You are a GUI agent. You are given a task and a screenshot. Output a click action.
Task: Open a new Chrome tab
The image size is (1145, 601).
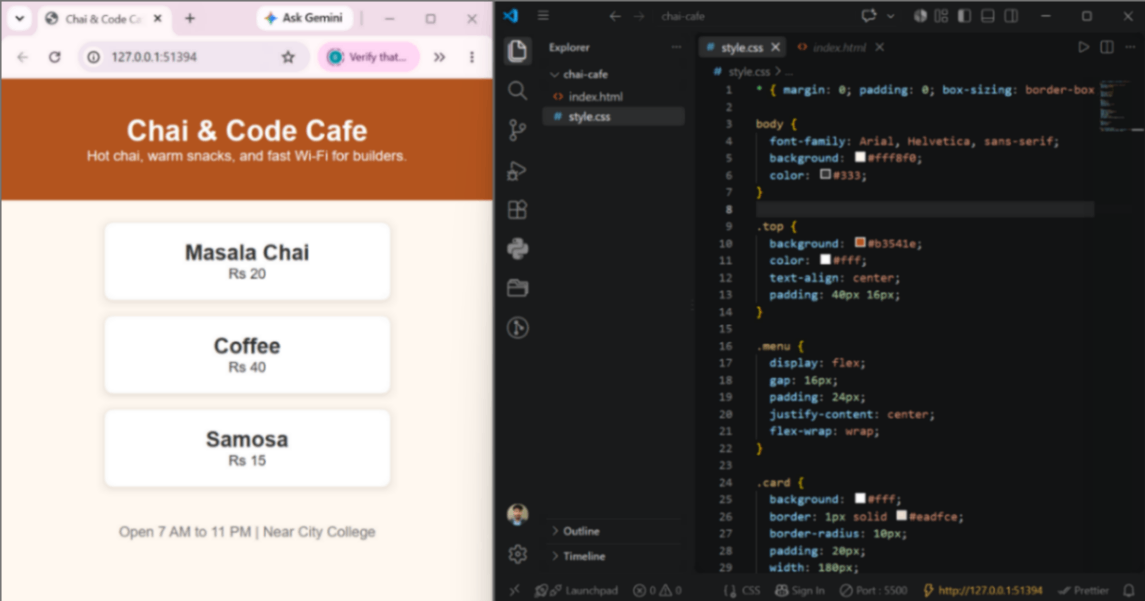[x=190, y=19]
